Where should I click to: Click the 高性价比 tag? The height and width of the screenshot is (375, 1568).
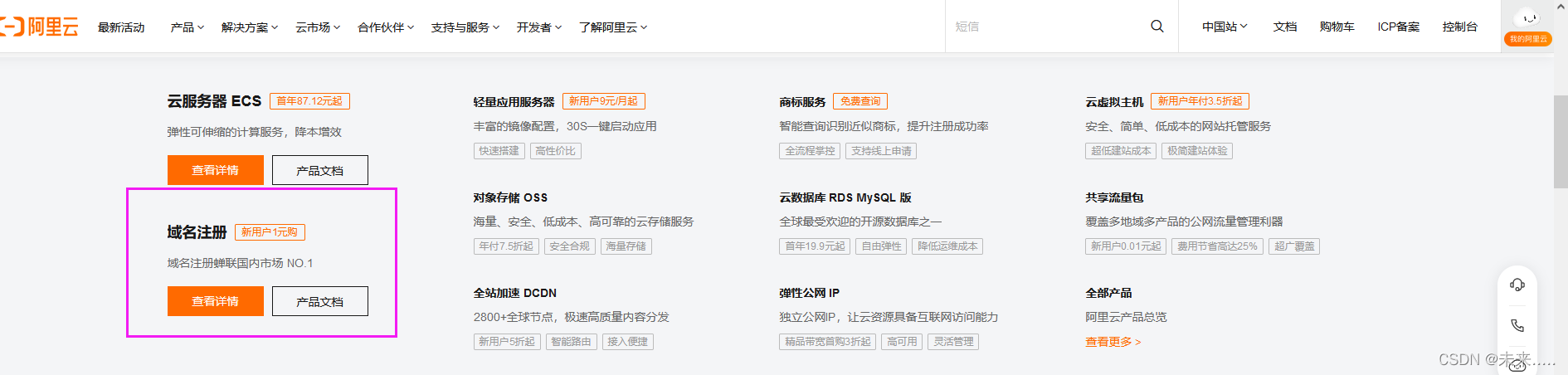pos(555,151)
